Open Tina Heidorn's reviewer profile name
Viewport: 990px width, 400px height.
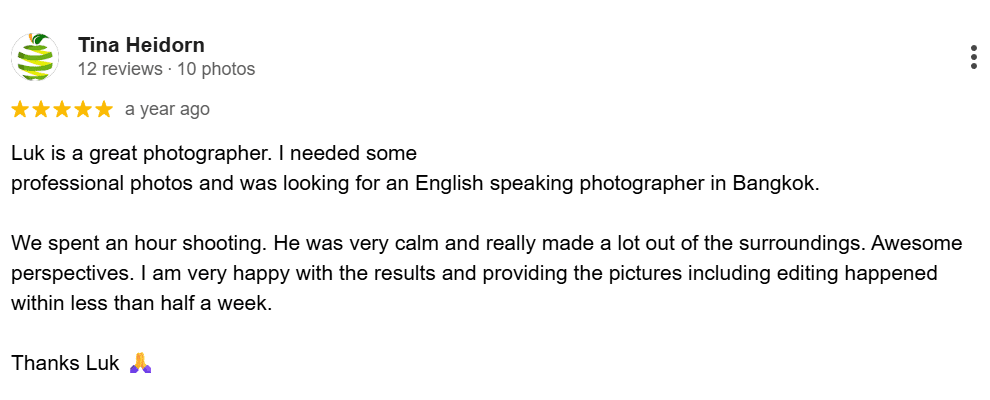141,45
